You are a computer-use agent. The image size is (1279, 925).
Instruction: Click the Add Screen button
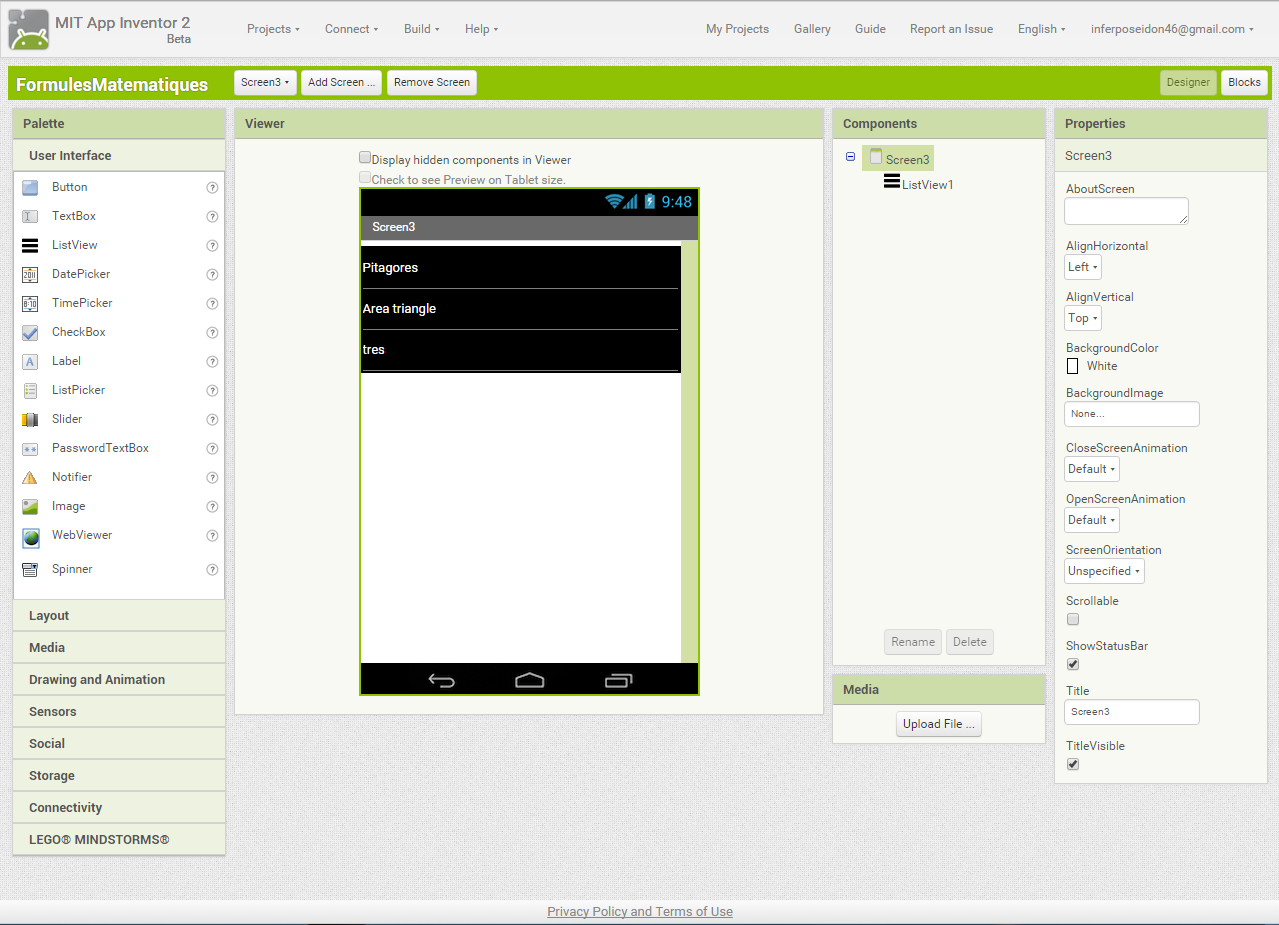pyautogui.click(x=341, y=83)
